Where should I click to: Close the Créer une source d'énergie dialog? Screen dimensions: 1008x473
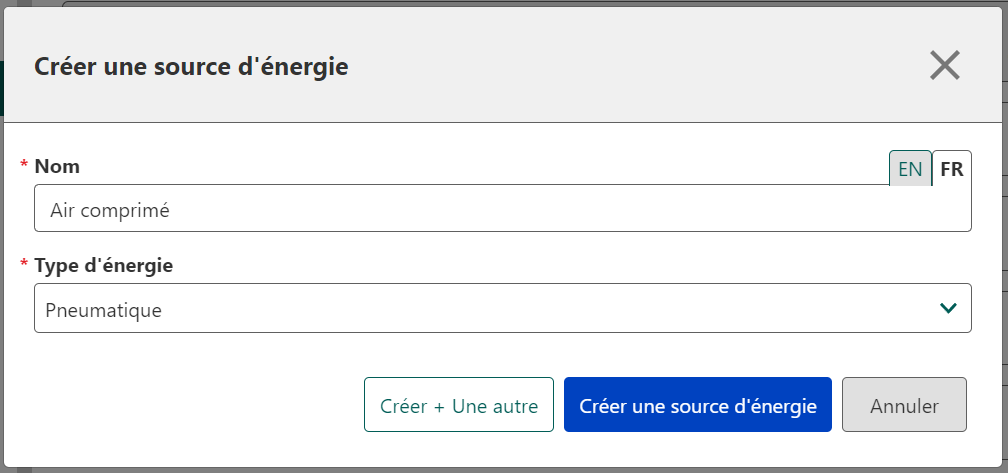click(944, 66)
